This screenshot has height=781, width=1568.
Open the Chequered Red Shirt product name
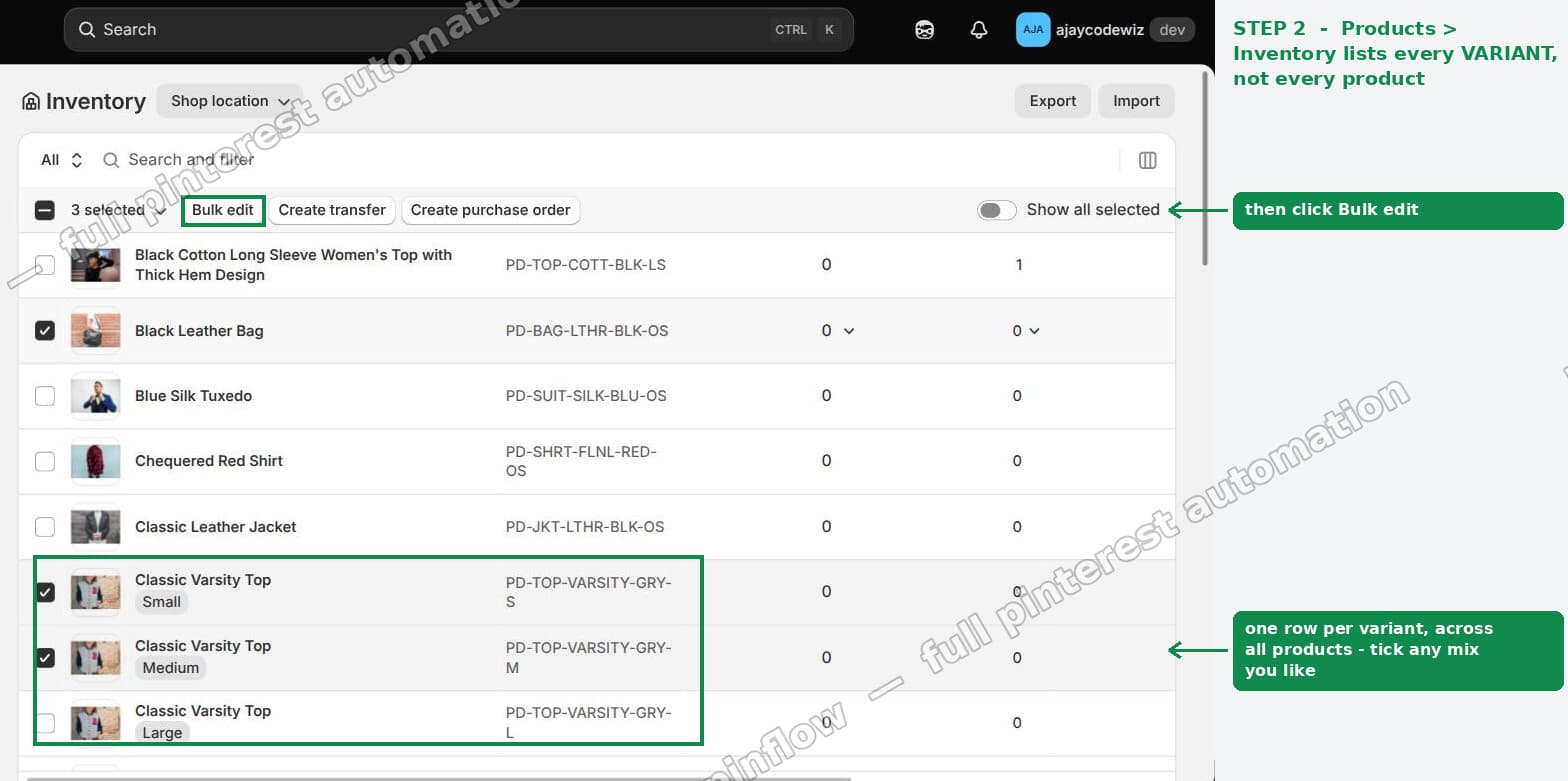209,461
